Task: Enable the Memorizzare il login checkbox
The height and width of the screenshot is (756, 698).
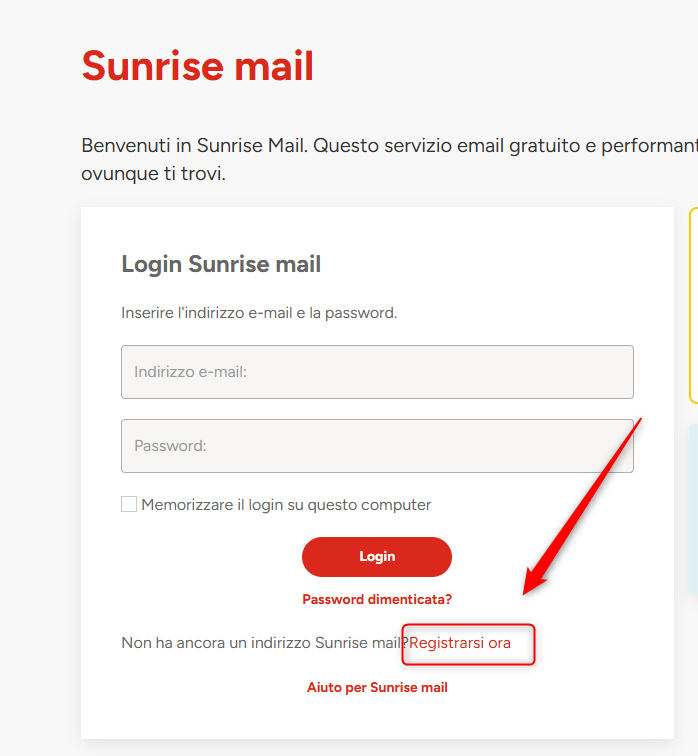Action: click(x=129, y=505)
